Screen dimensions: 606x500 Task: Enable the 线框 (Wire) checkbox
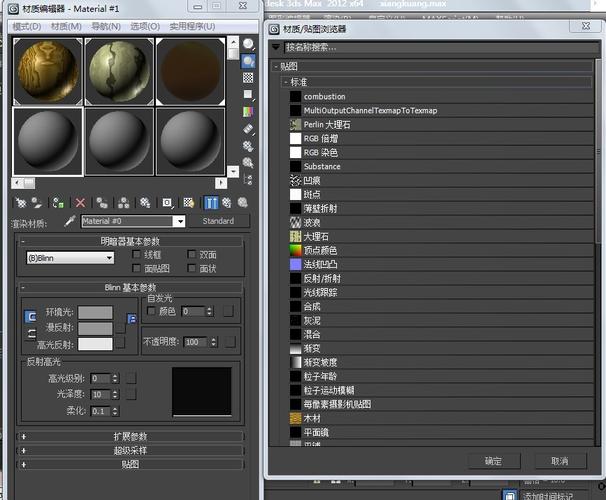(x=137, y=255)
